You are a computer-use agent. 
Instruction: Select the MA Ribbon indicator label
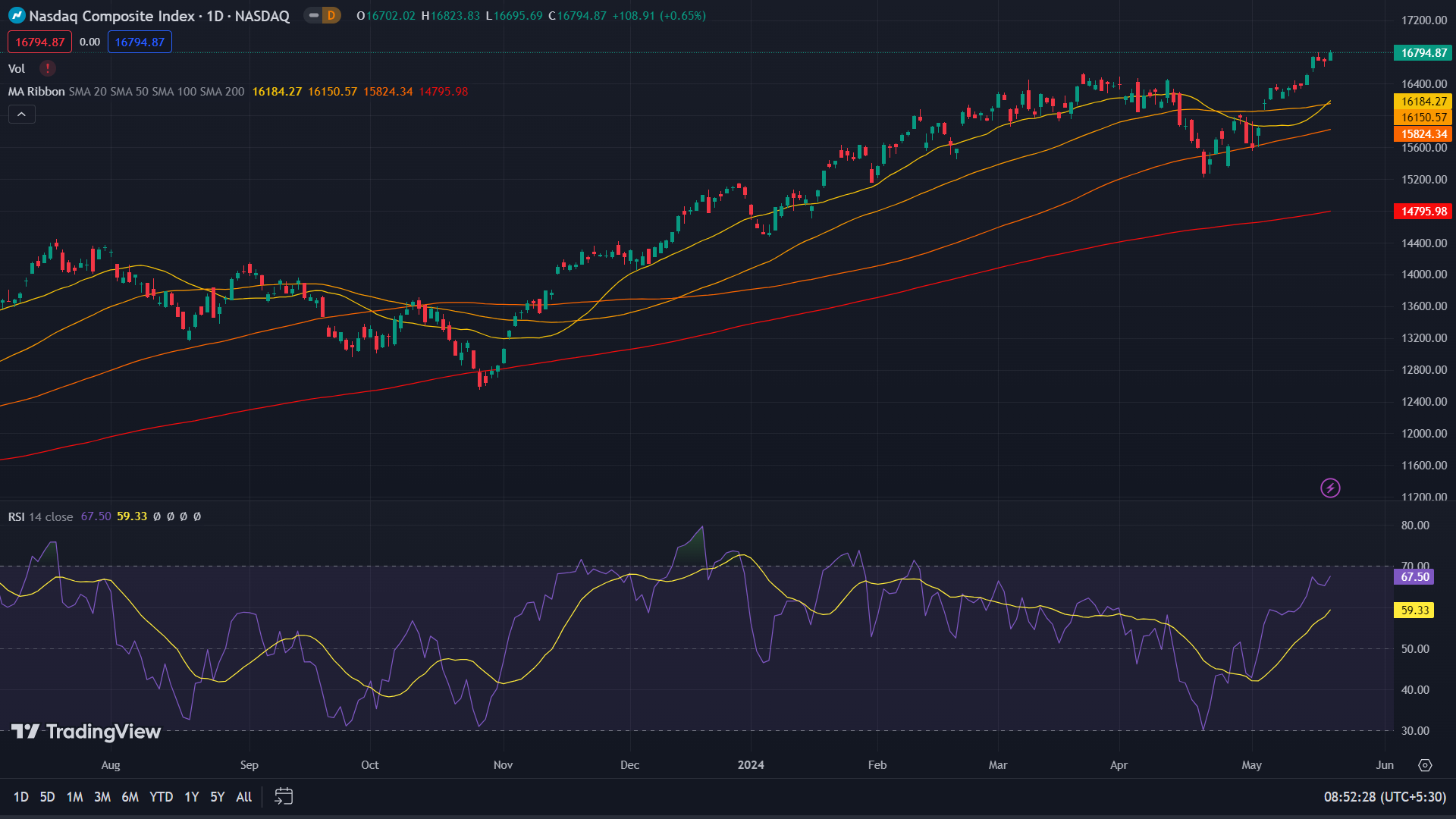[x=36, y=92]
